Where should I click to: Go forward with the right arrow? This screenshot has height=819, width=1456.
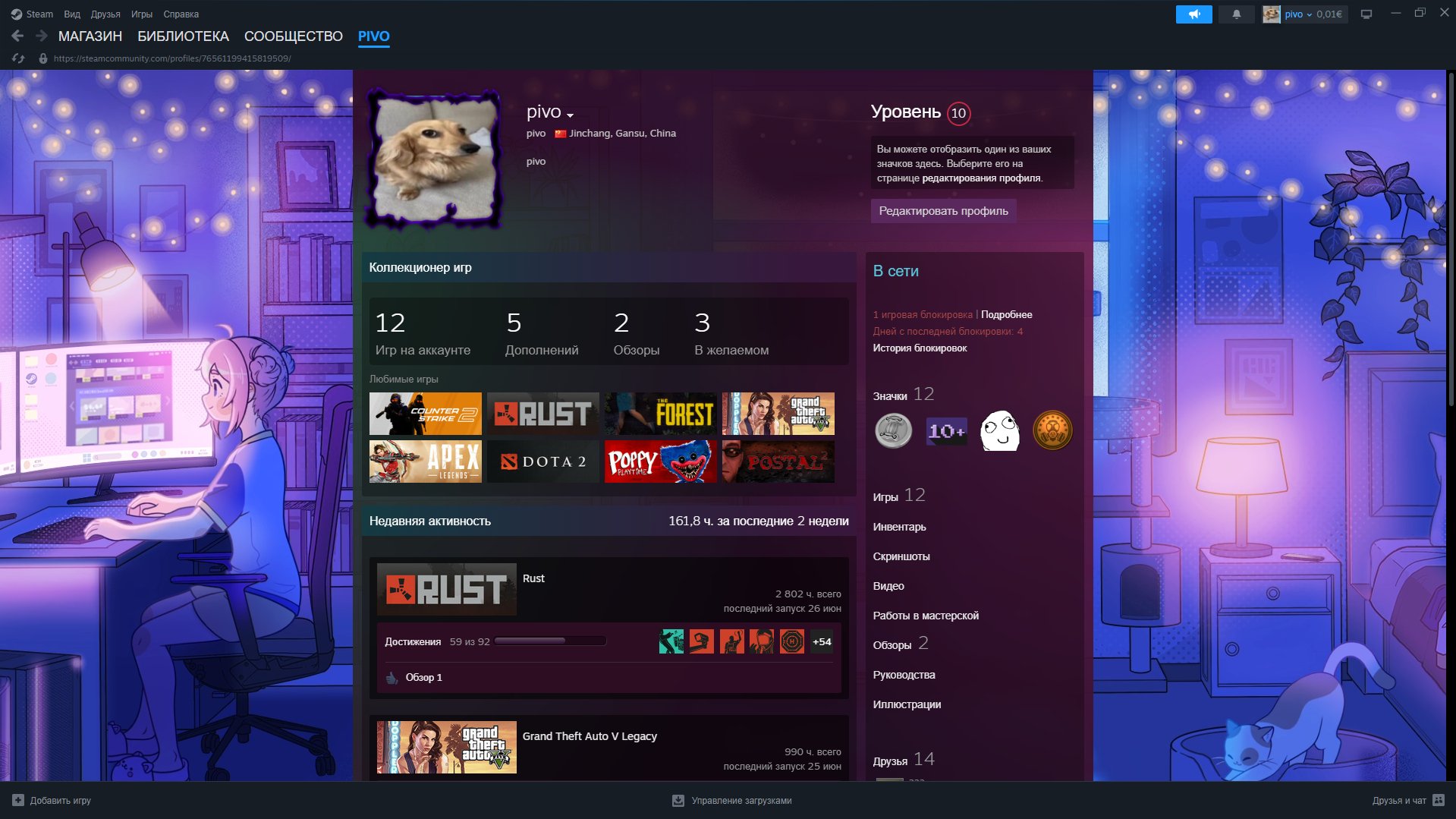coord(42,36)
